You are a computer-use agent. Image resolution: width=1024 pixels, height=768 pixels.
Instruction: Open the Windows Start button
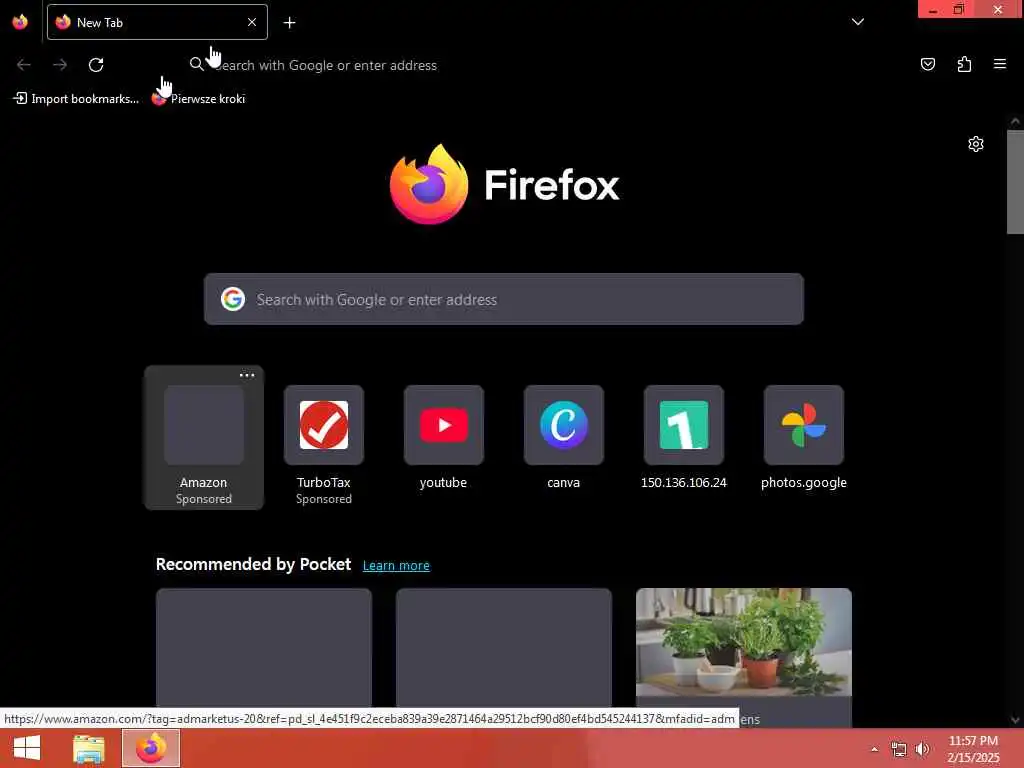(x=27, y=748)
